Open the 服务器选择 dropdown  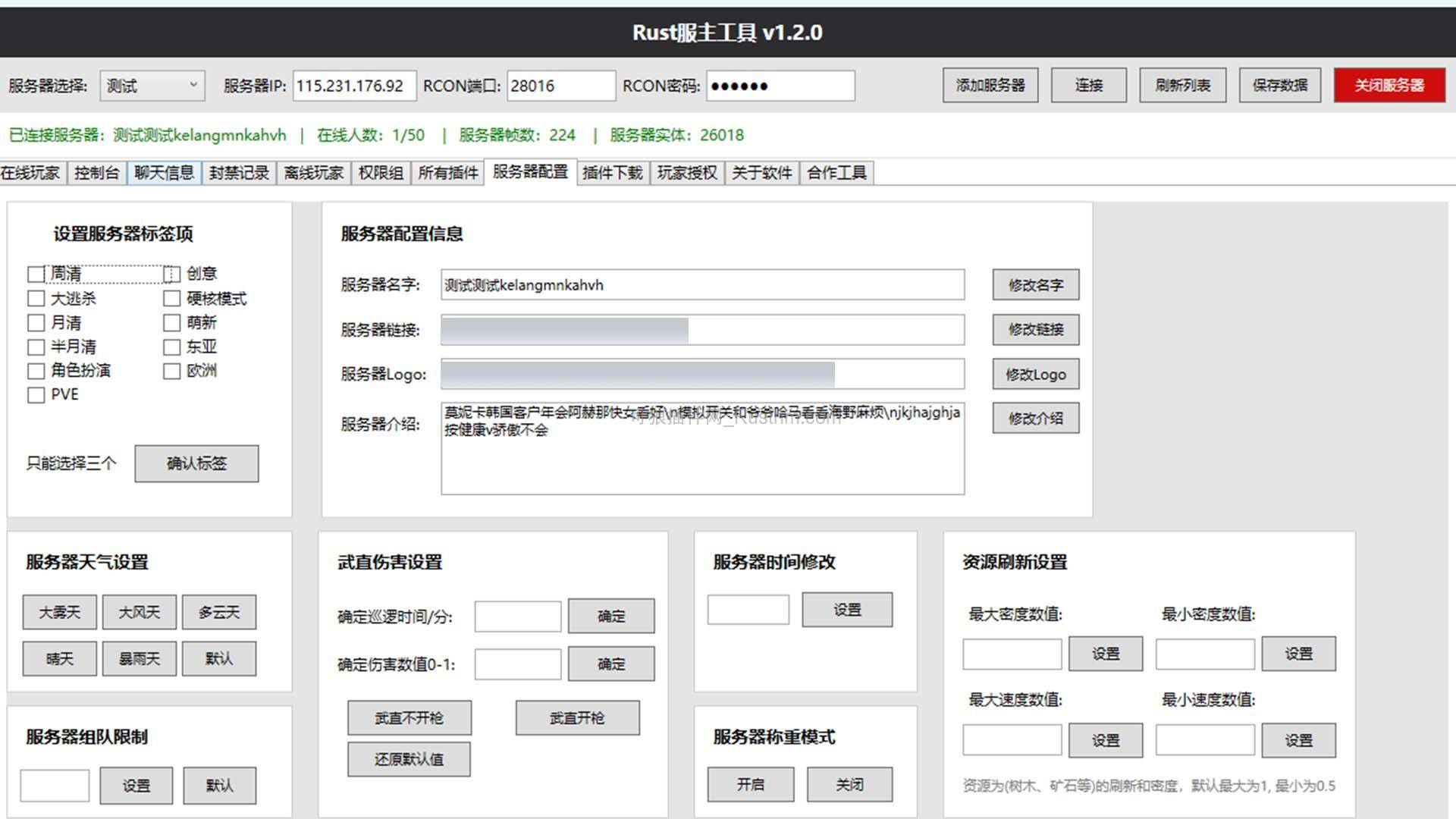[151, 85]
